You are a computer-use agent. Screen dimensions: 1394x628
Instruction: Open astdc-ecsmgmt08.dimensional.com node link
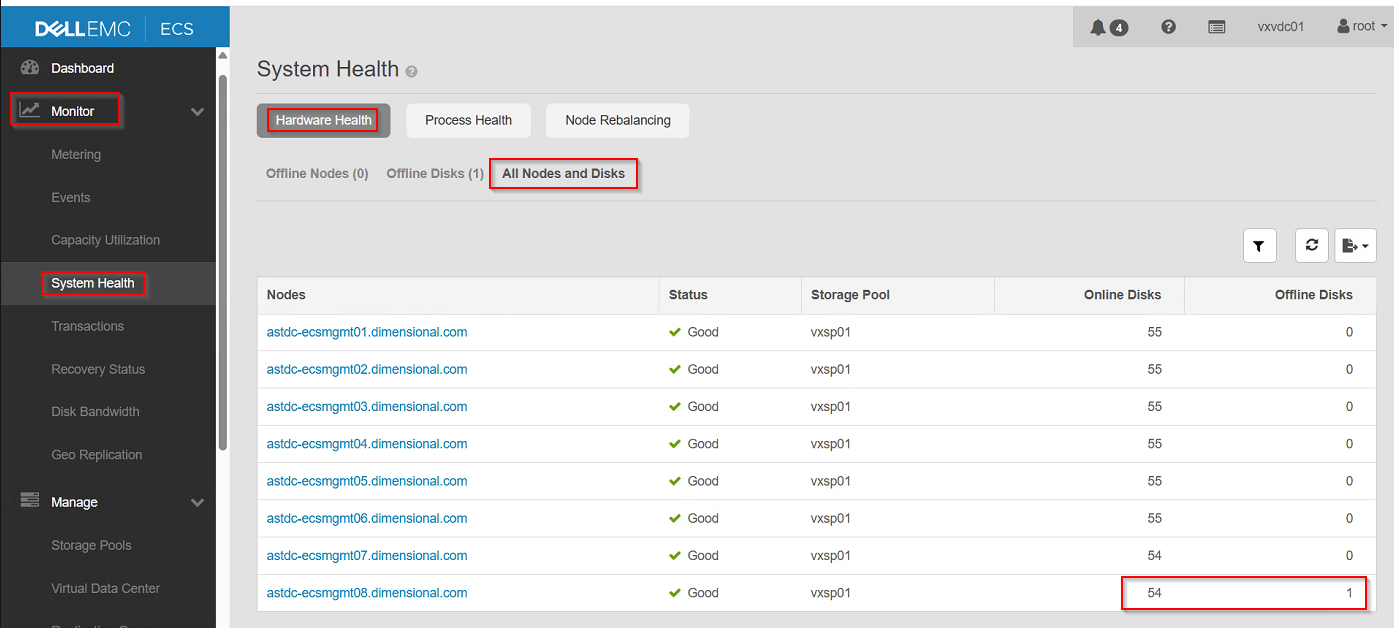coord(367,593)
